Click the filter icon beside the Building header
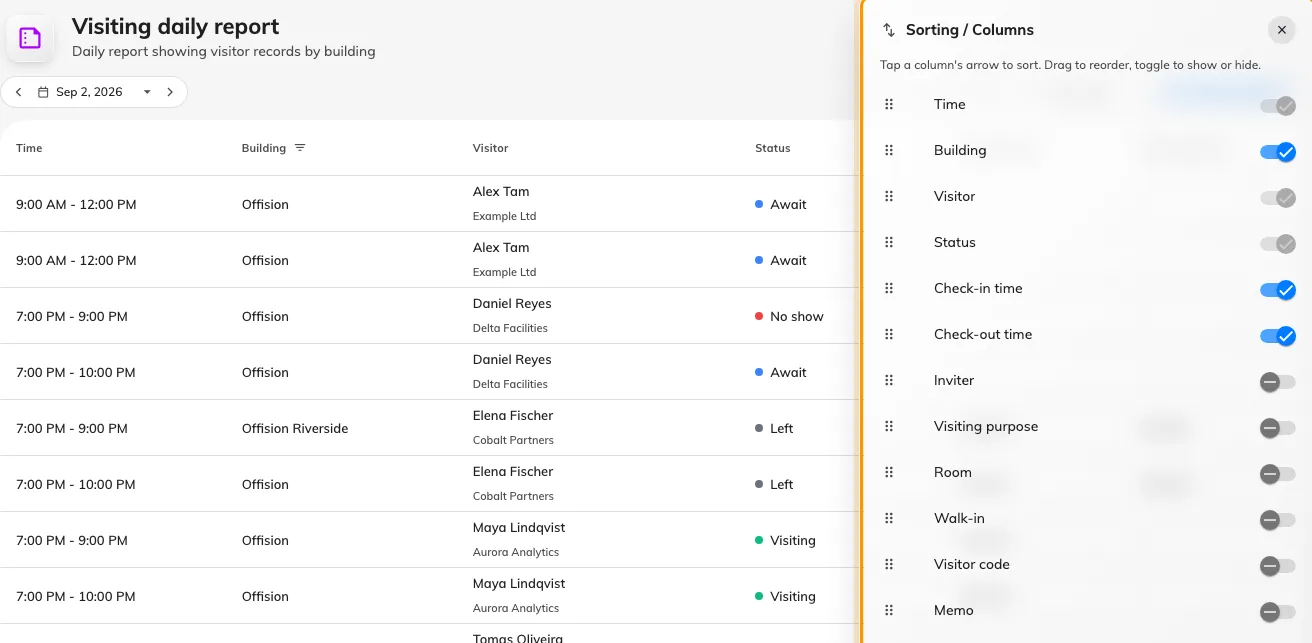Image resolution: width=1312 pixels, height=643 pixels. coord(300,148)
